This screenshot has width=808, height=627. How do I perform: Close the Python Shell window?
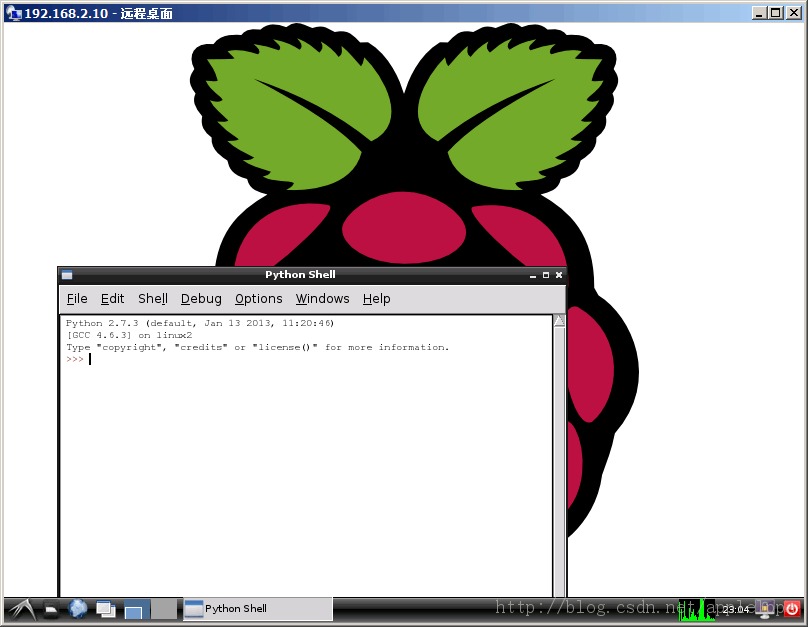tap(559, 275)
